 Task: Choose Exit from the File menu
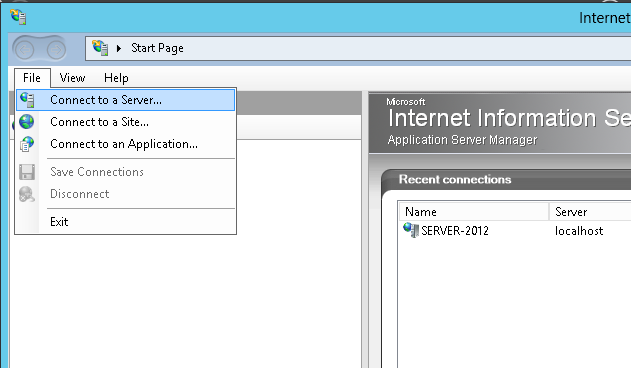click(x=125, y=222)
